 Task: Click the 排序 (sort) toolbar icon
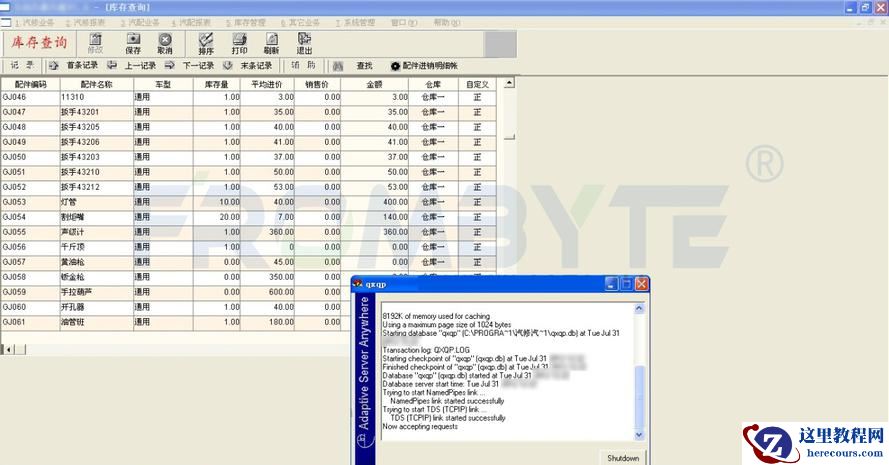click(206, 43)
